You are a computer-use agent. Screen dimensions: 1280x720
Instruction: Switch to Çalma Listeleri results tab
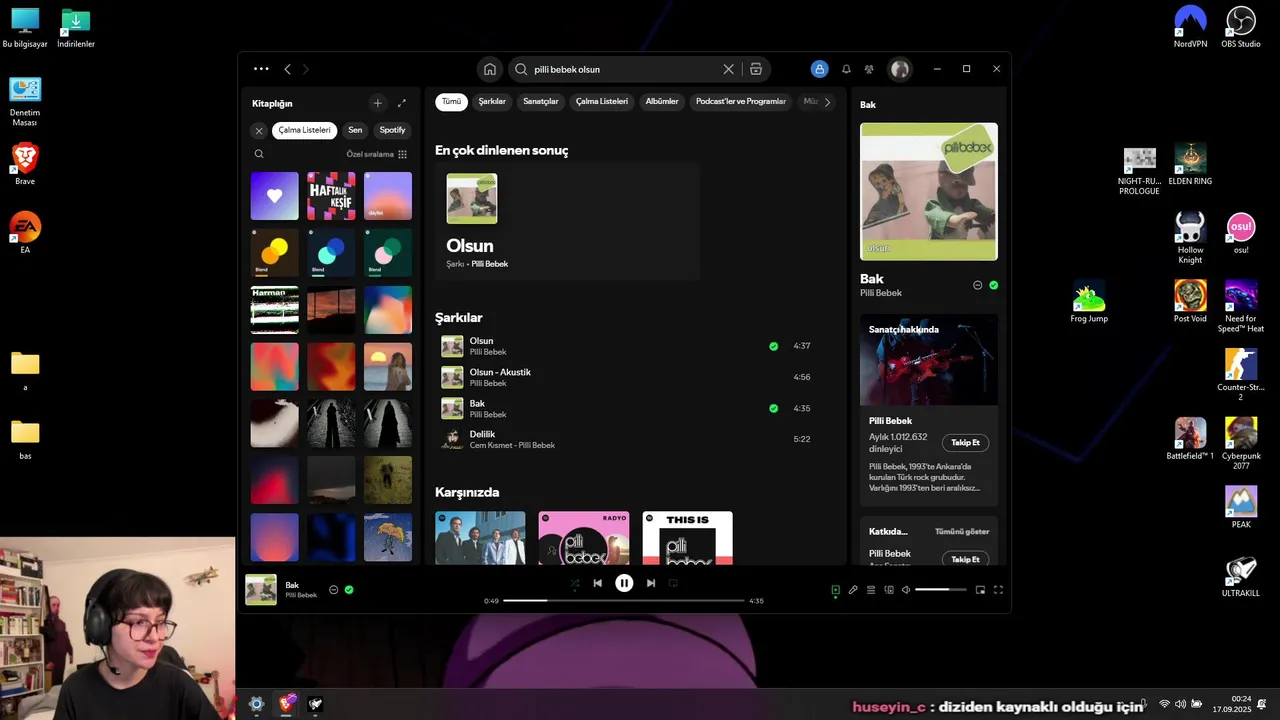click(x=602, y=101)
